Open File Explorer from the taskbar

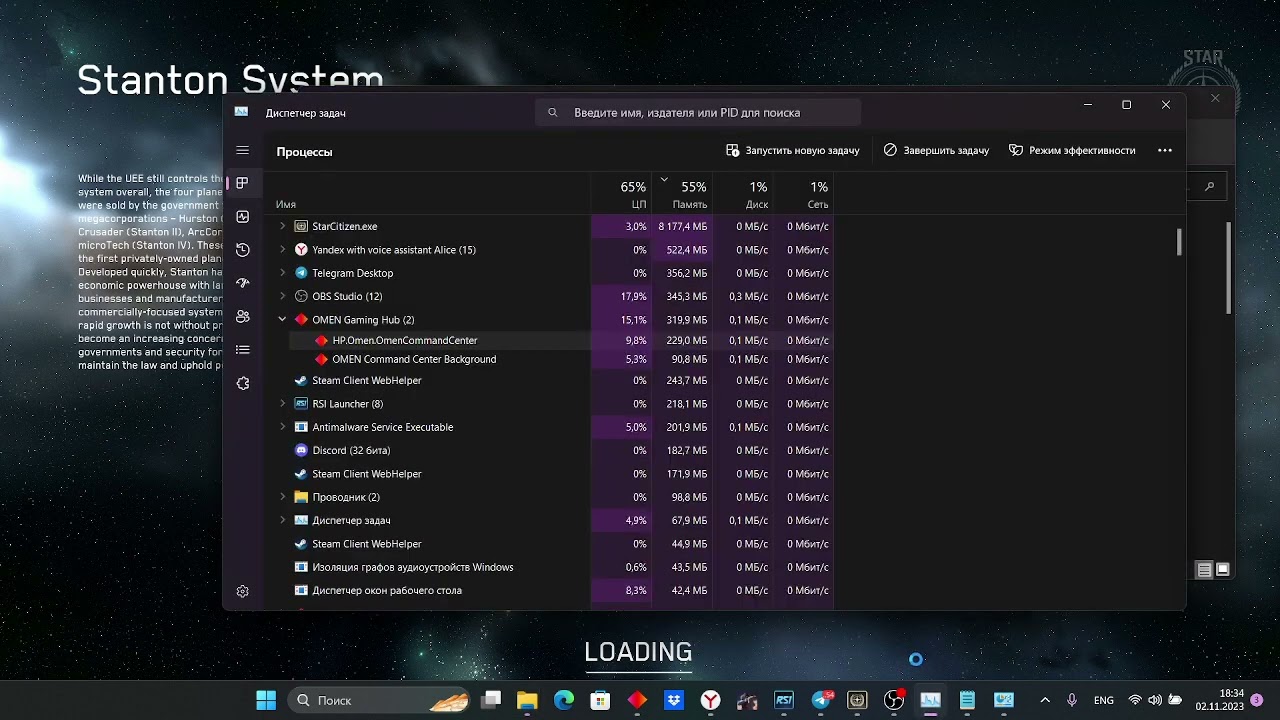(527, 700)
